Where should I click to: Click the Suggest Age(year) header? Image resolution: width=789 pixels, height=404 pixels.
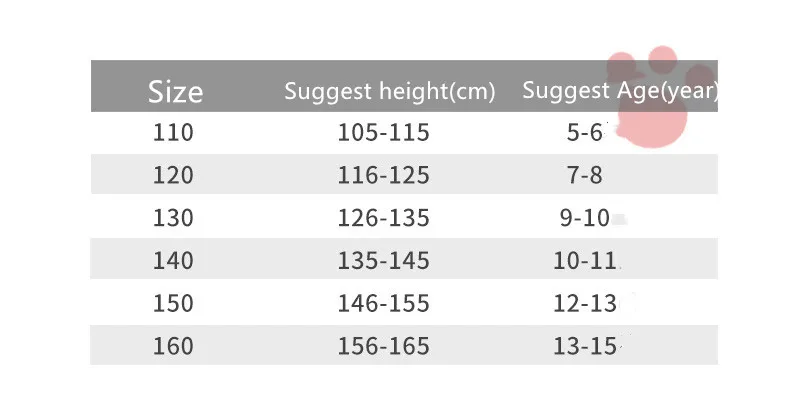click(x=620, y=91)
